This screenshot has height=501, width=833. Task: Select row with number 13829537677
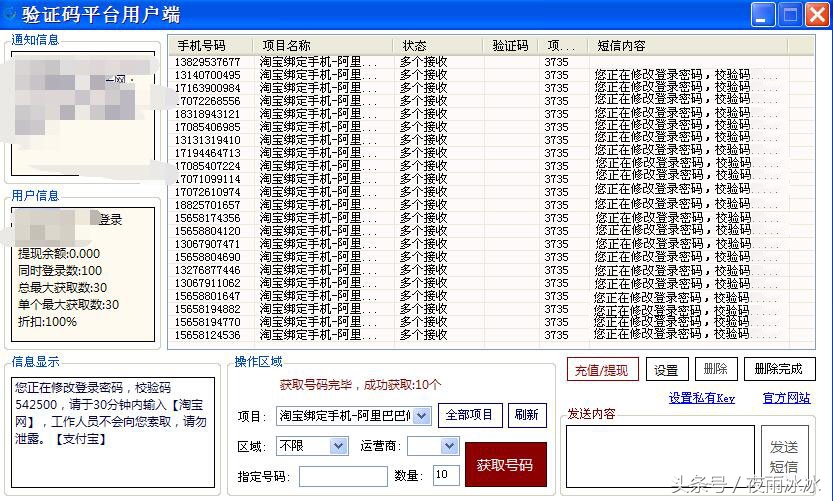[491, 62]
